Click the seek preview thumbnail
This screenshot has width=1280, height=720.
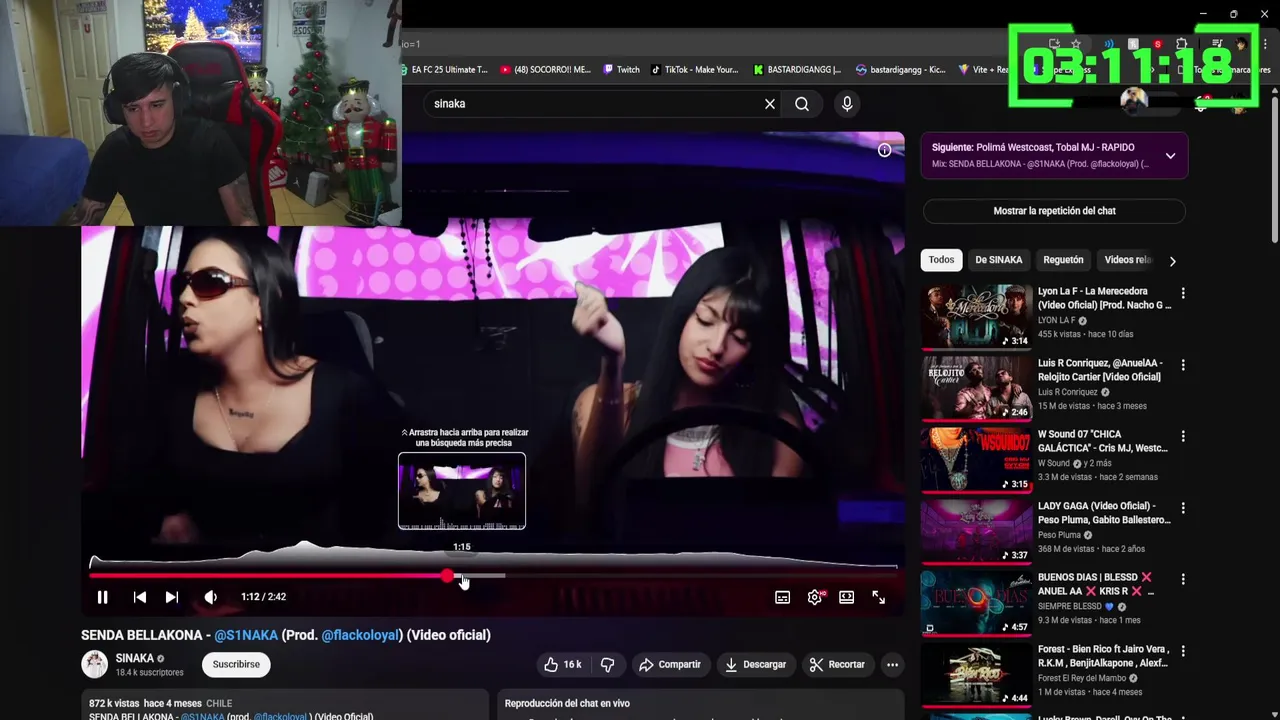pyautogui.click(x=462, y=491)
